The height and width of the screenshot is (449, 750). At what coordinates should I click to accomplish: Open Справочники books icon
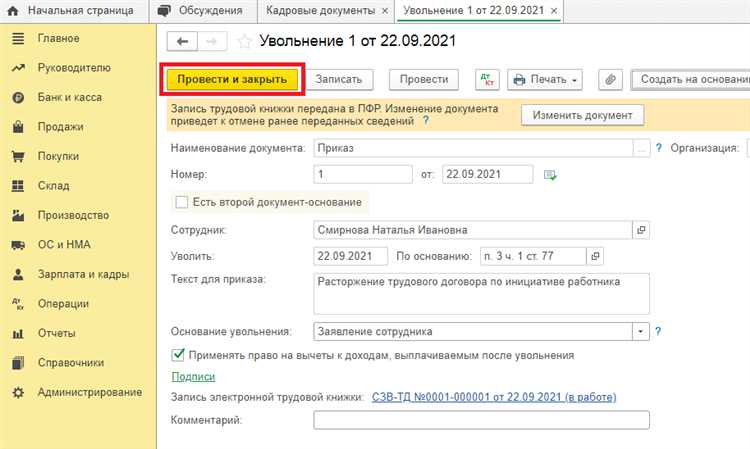click(18, 363)
